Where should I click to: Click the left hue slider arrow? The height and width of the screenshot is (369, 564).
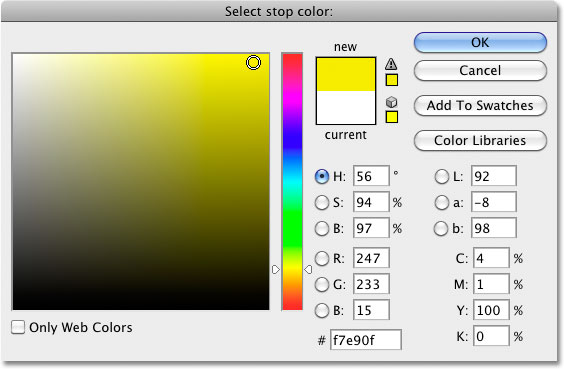[276, 269]
